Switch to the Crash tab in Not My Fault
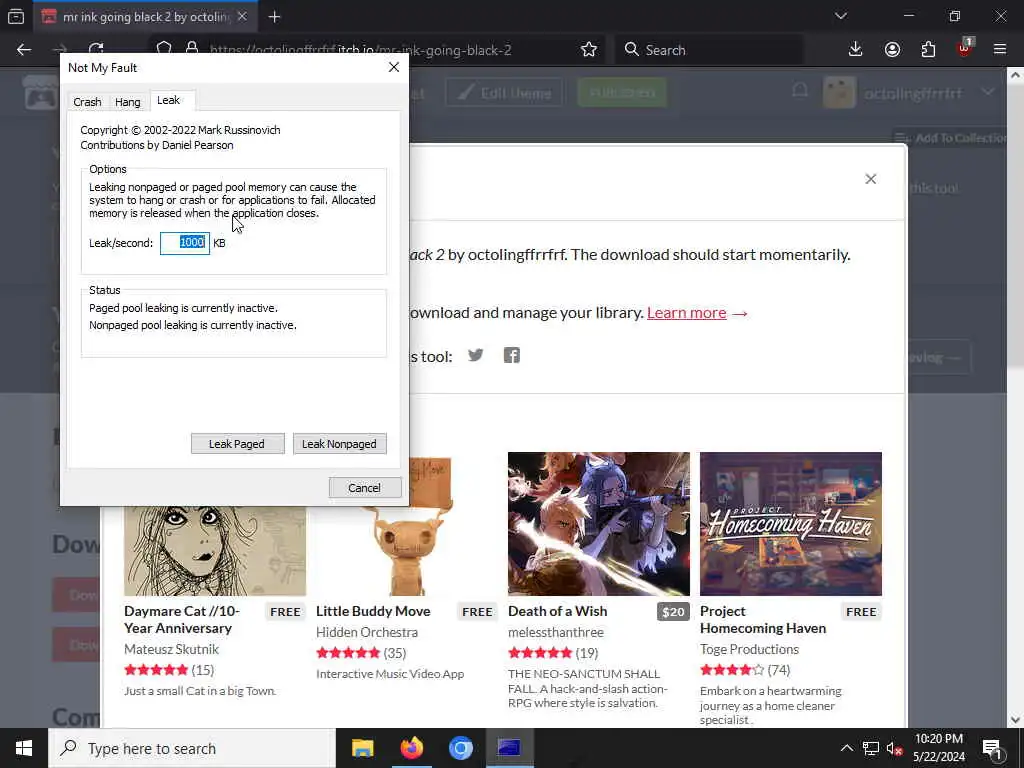Viewport: 1024px width, 768px height. click(x=87, y=102)
